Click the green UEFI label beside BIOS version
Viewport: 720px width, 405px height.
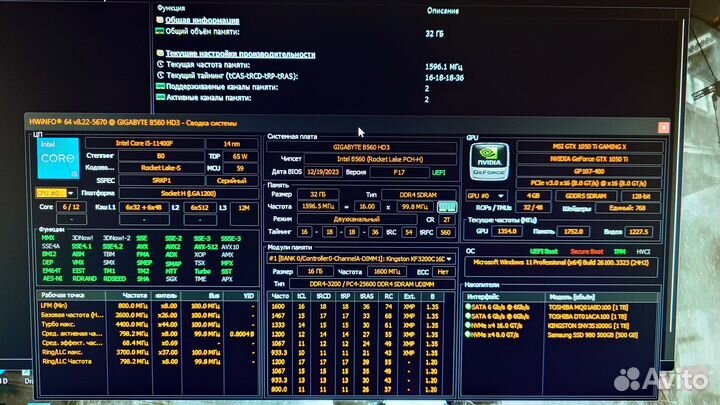tap(439, 173)
